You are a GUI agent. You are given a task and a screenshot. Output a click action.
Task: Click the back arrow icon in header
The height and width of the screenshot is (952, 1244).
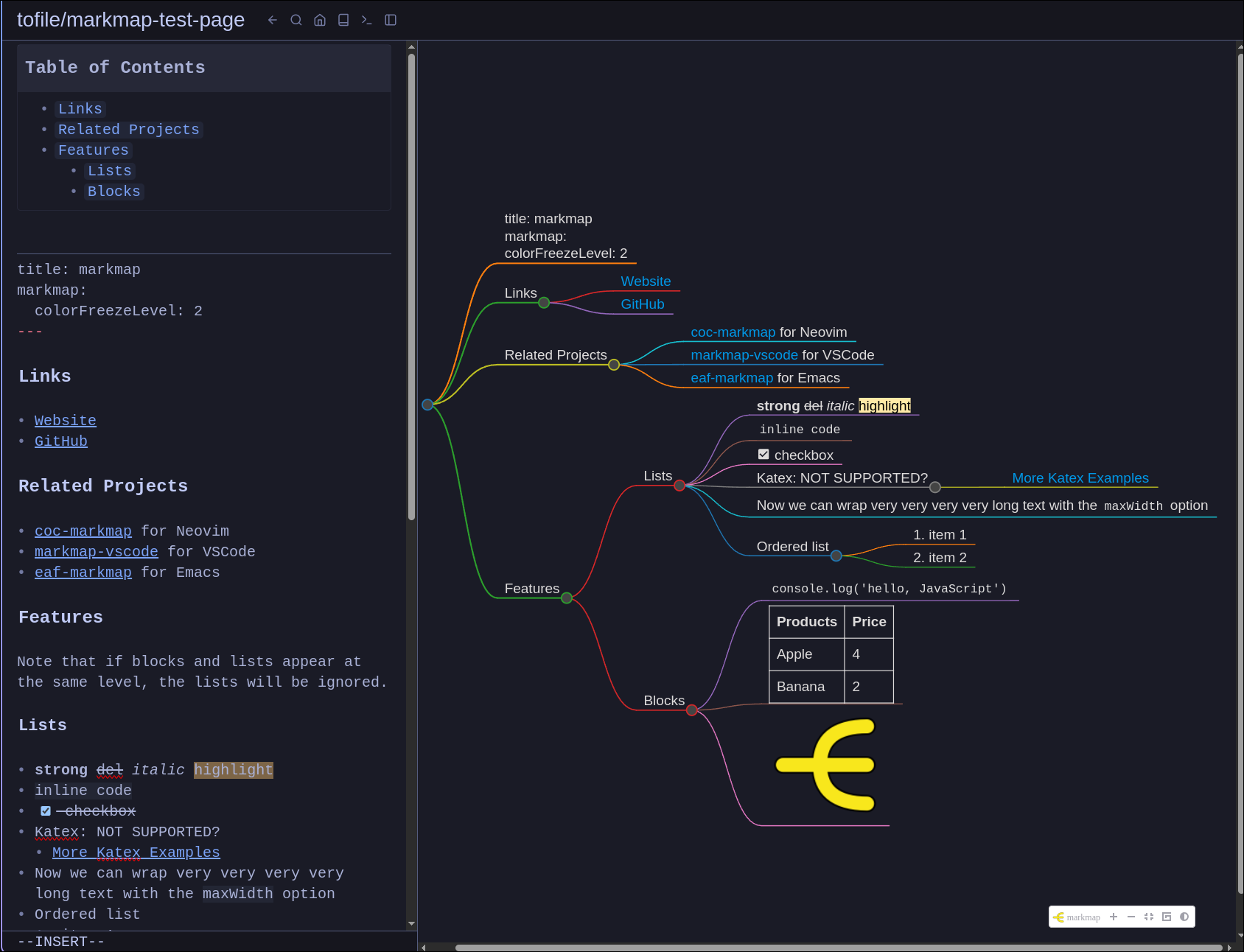tap(273, 20)
